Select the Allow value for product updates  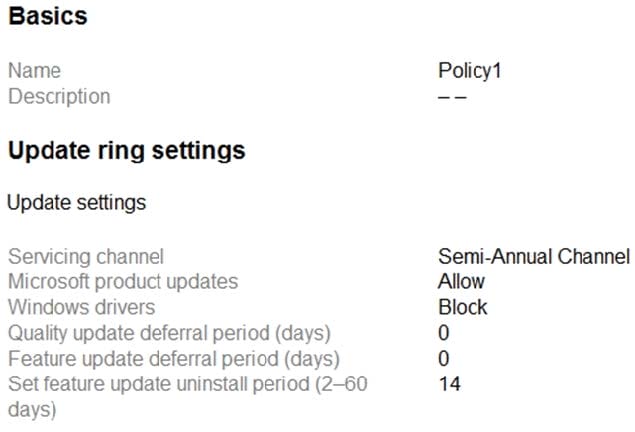point(461,282)
